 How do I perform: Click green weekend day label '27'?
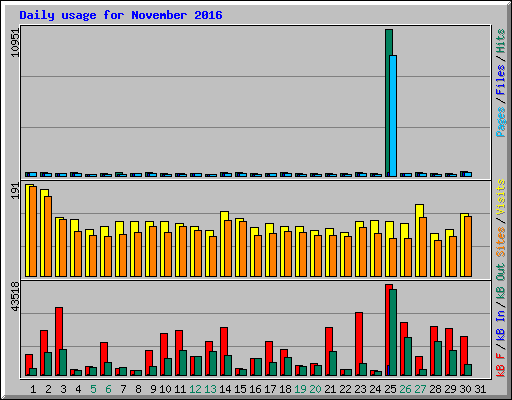point(420,389)
